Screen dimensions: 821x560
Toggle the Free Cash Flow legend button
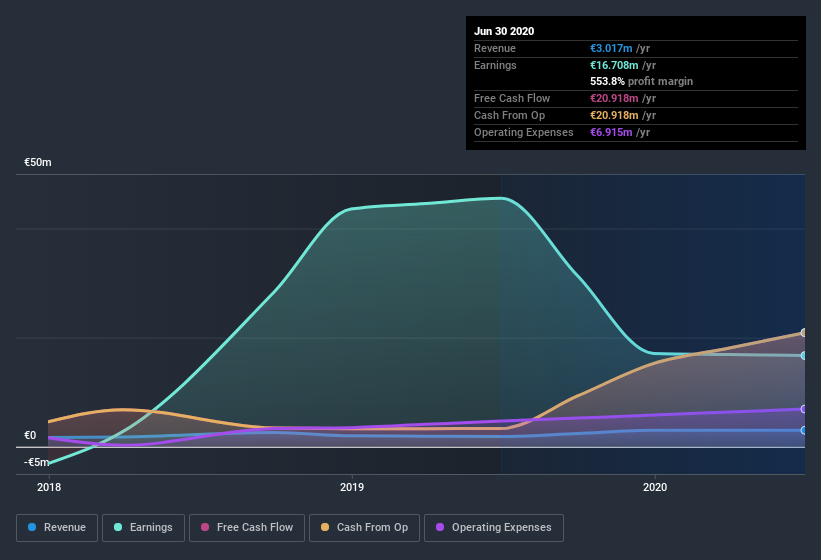[x=247, y=528]
